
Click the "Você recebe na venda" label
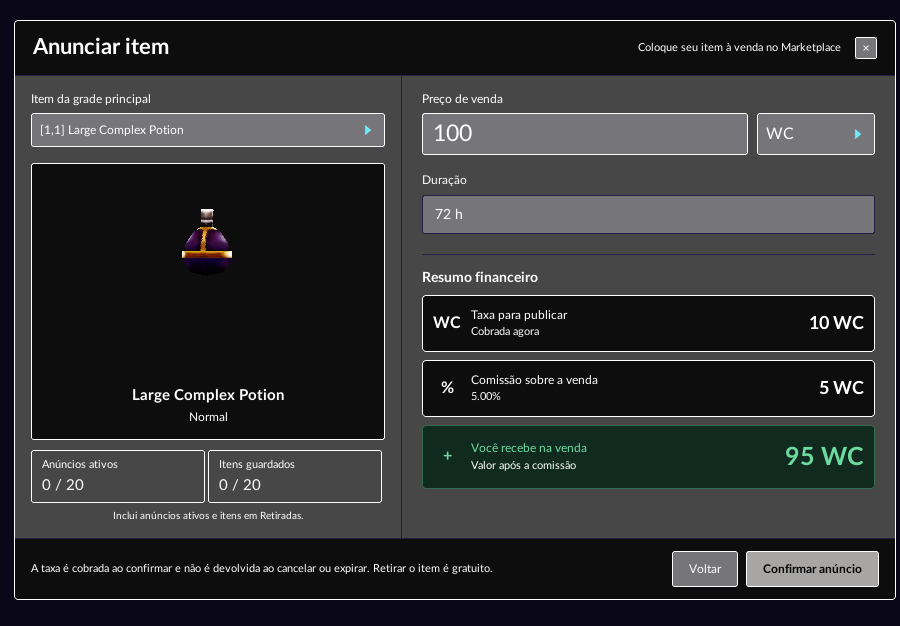pyautogui.click(x=529, y=448)
